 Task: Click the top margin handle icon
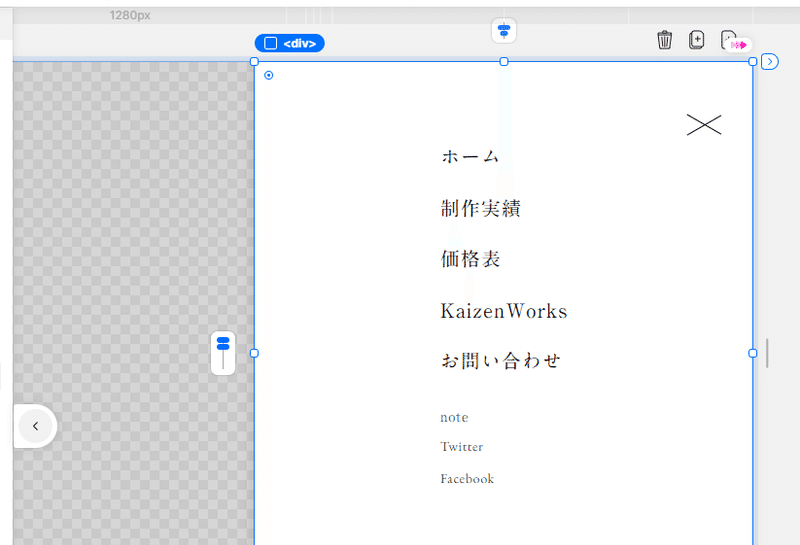pos(504,31)
